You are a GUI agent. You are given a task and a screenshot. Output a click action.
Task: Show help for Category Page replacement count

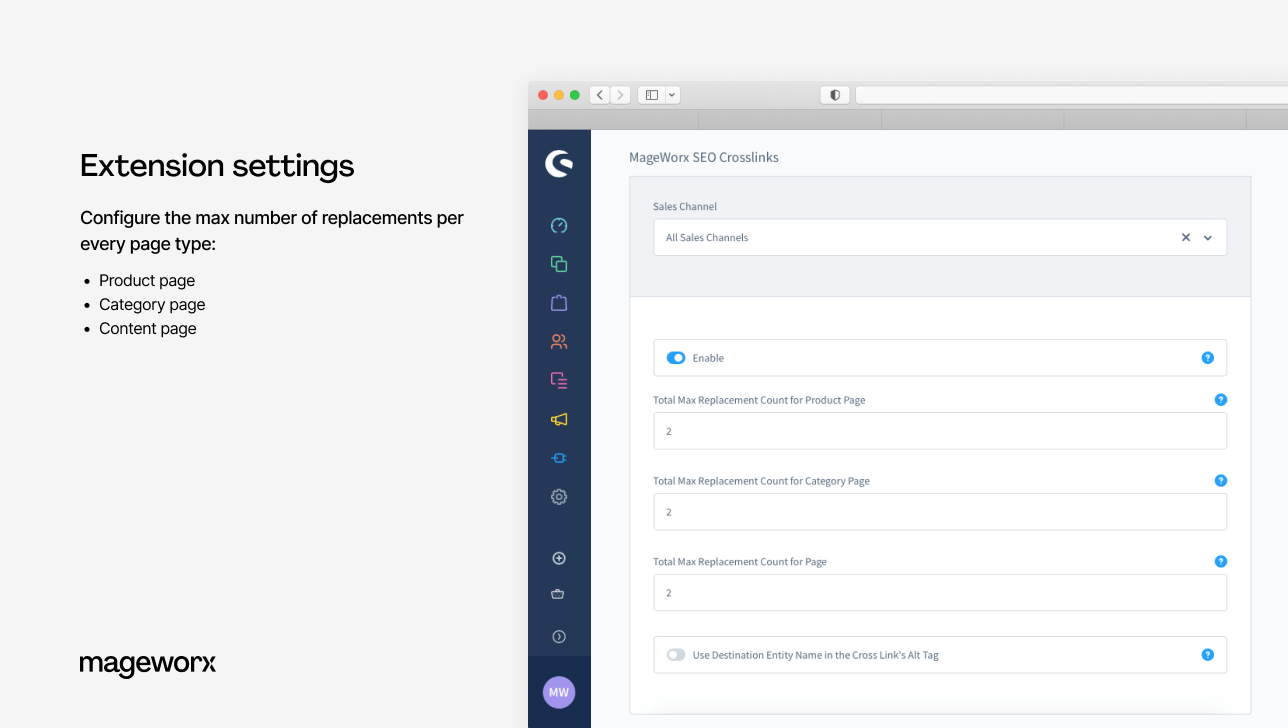point(1220,481)
